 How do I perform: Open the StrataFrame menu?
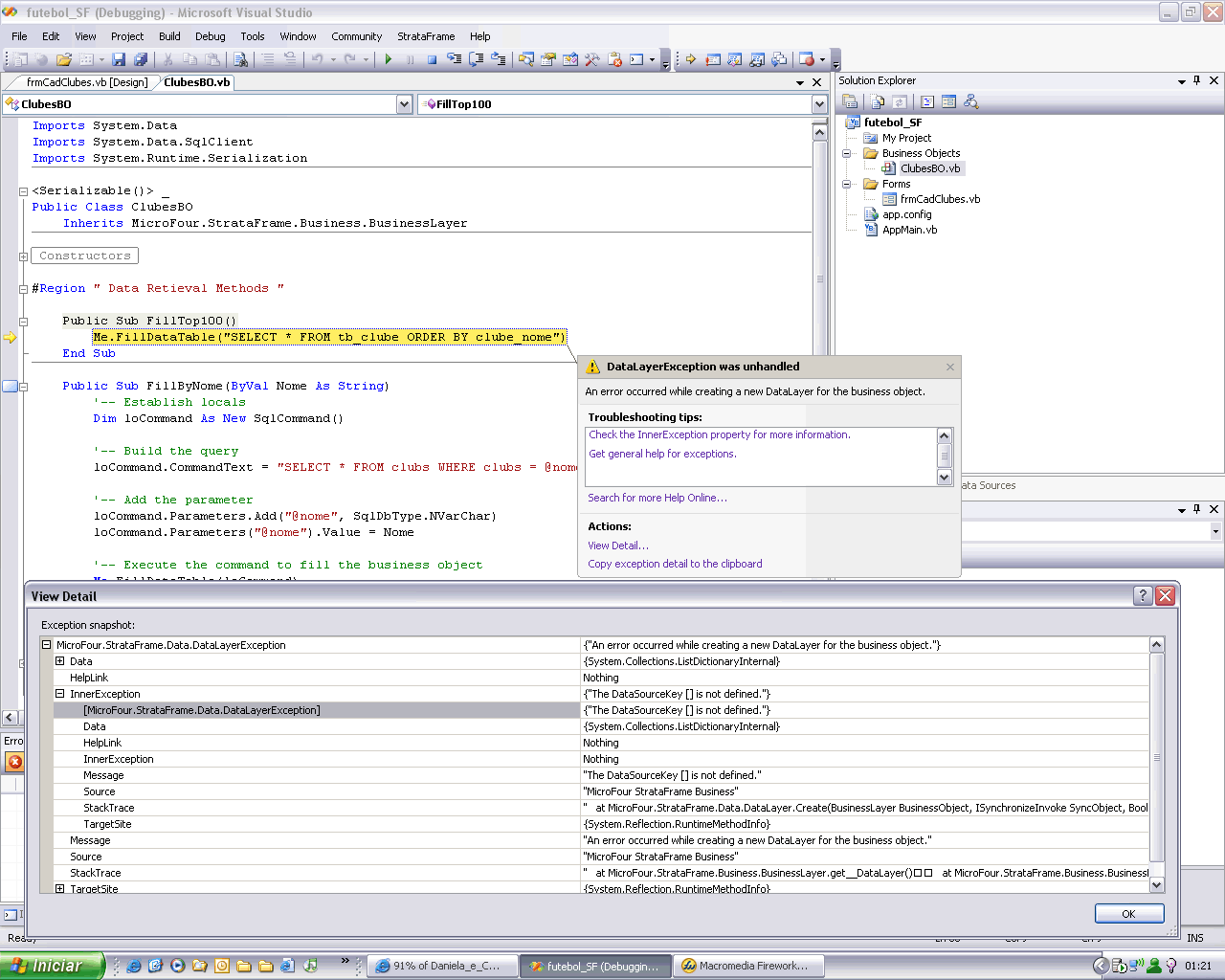(x=426, y=36)
